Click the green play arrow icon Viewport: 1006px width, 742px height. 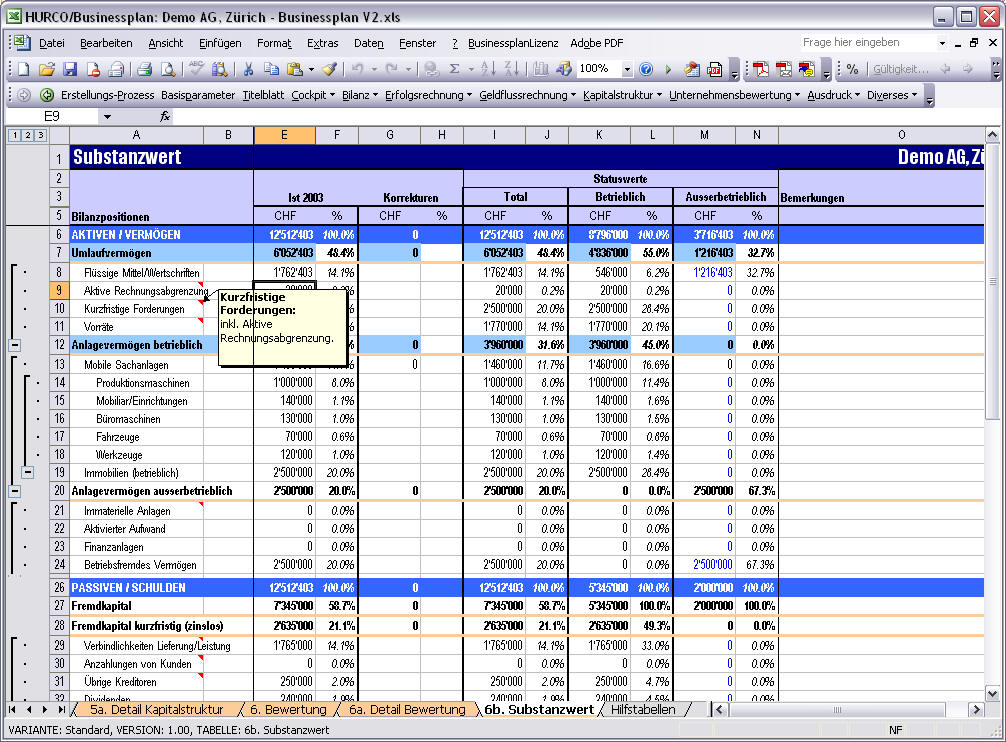pyautogui.click(x=668, y=69)
